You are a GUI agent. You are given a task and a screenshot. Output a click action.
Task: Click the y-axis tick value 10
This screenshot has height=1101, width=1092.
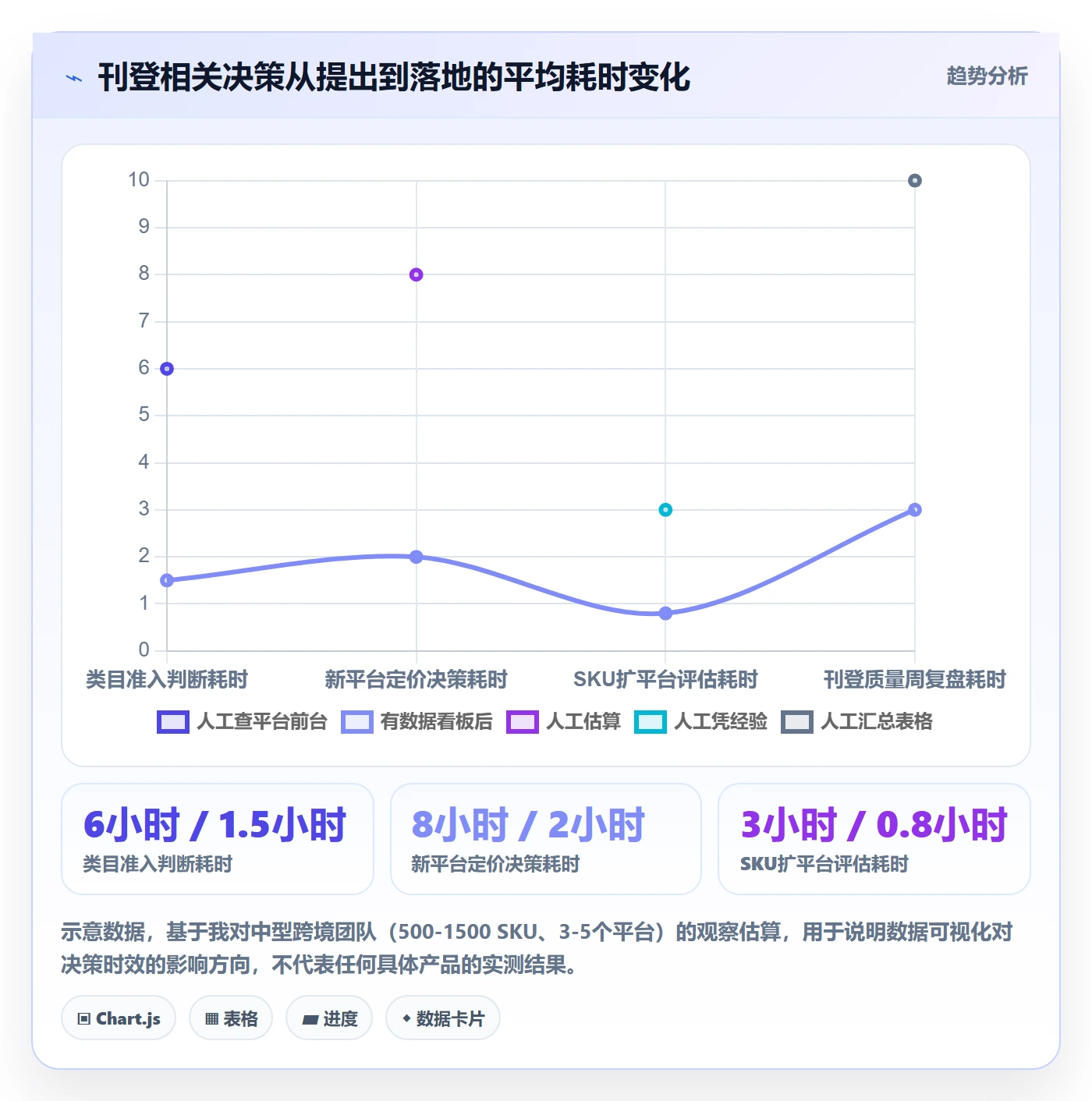[x=139, y=180]
